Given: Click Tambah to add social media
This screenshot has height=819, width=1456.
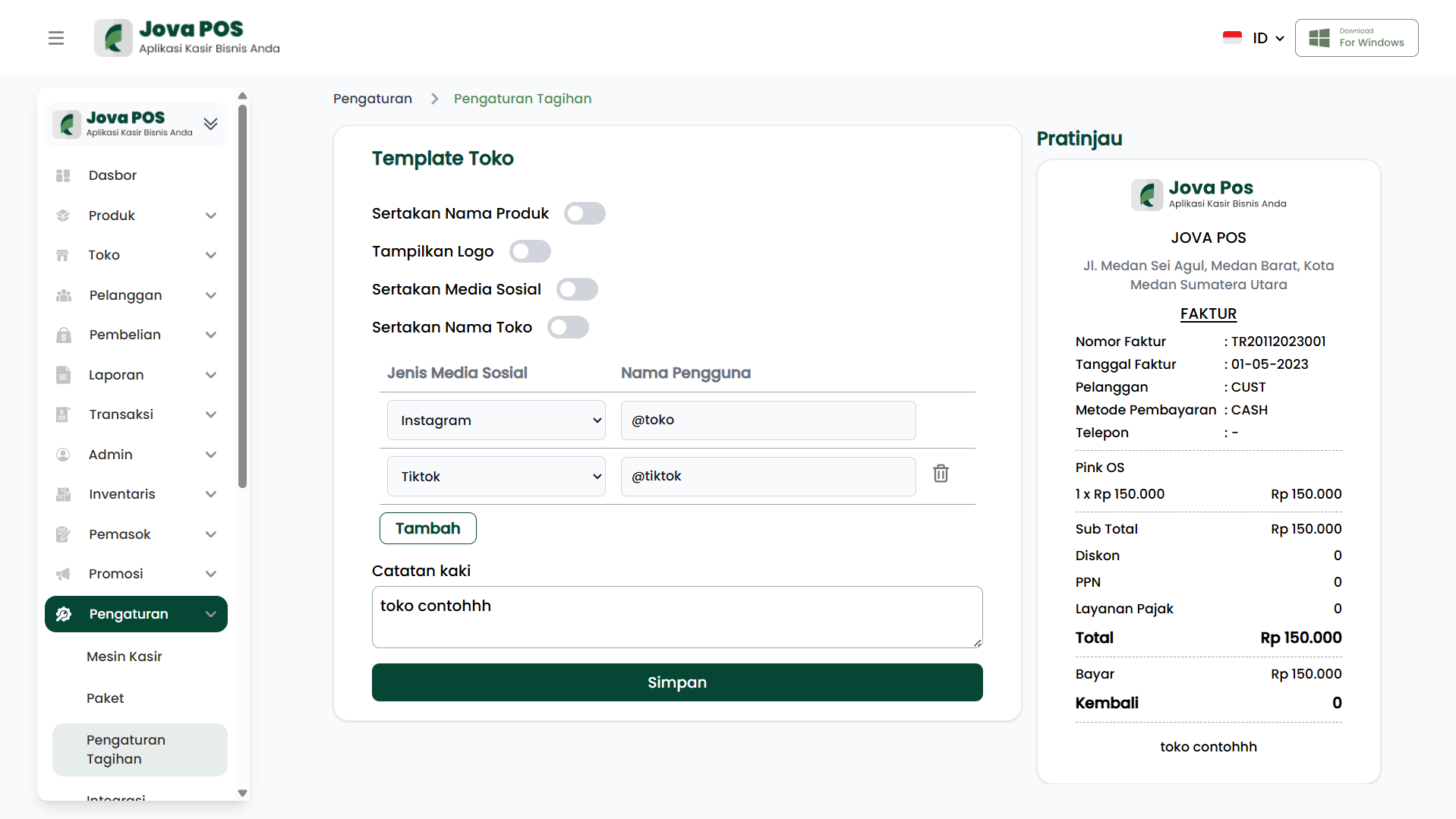Looking at the screenshot, I should pos(427,528).
